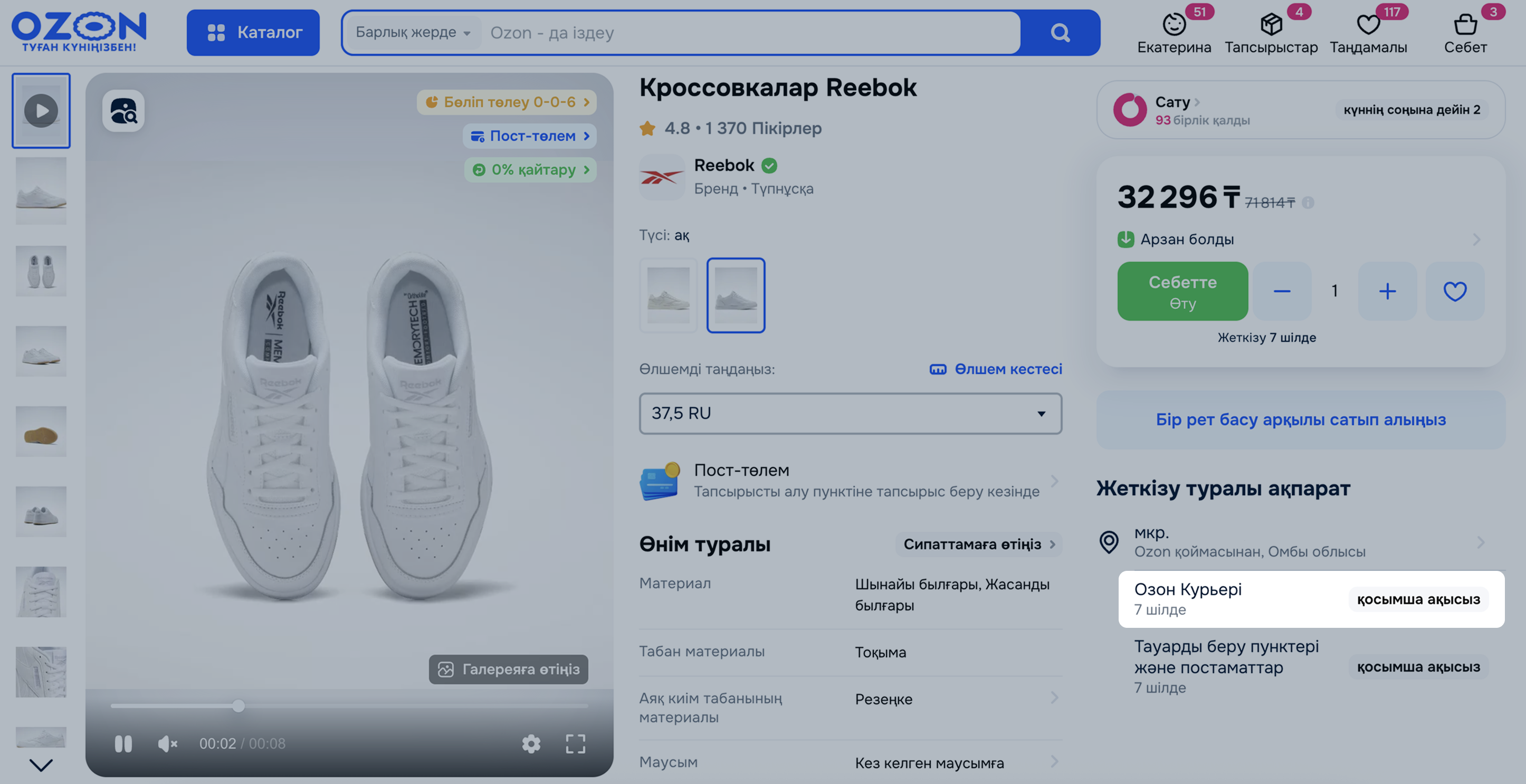Select Озон Курьері delivery option
This screenshot has height=784, width=1526.
[x=1311, y=599]
